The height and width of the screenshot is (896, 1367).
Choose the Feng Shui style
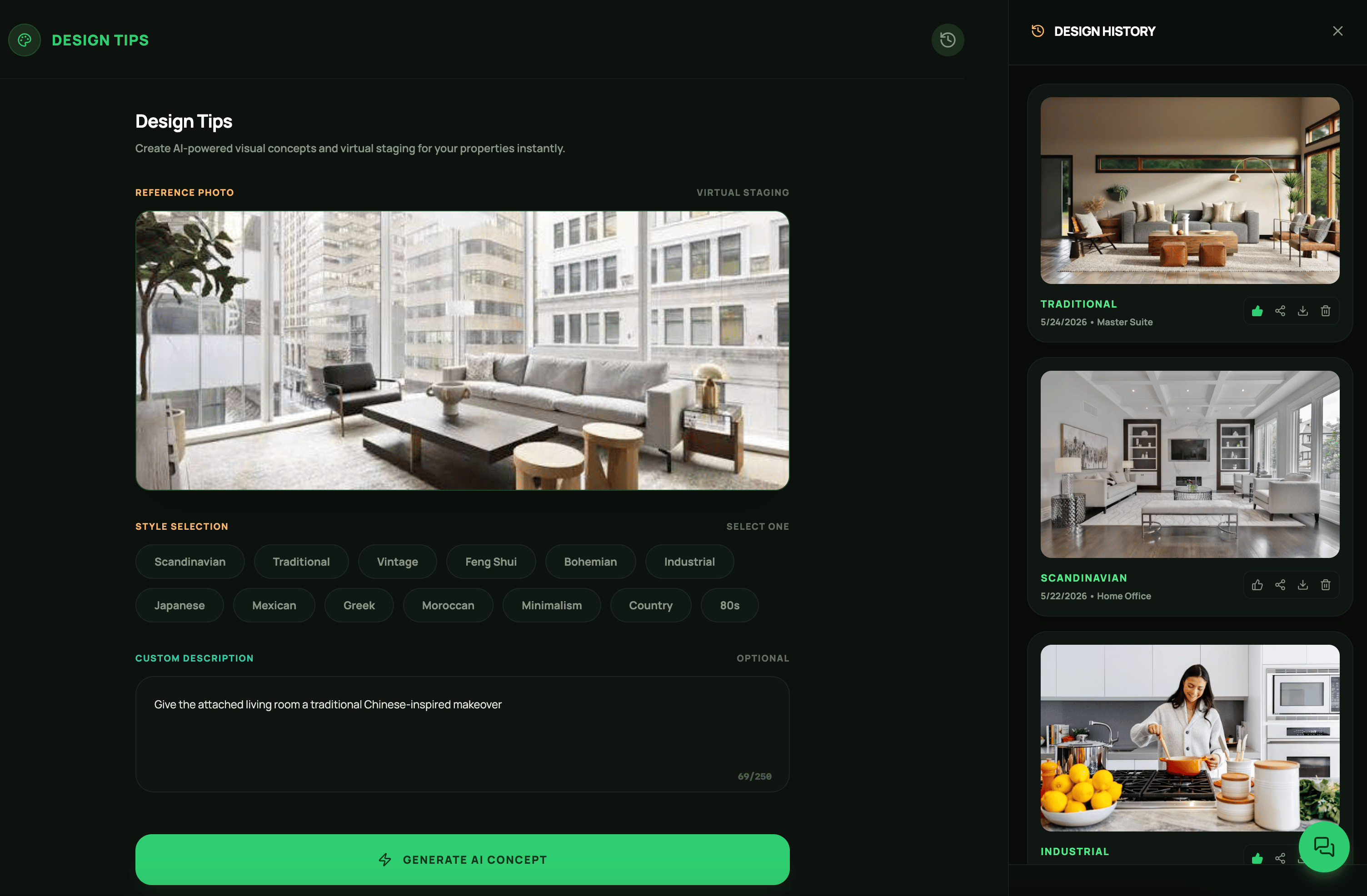(490, 561)
